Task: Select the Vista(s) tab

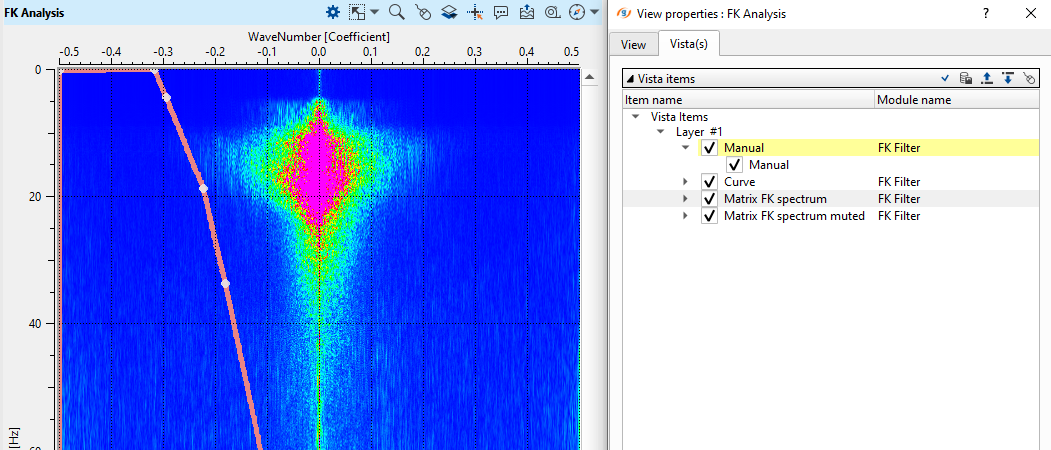Action: click(689, 44)
